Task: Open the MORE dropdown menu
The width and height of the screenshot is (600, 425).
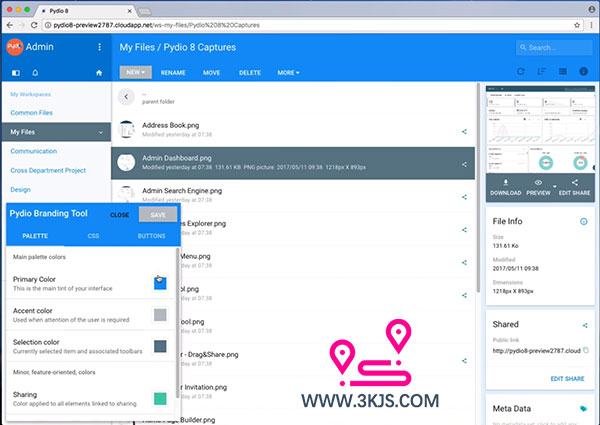Action: tap(288, 73)
